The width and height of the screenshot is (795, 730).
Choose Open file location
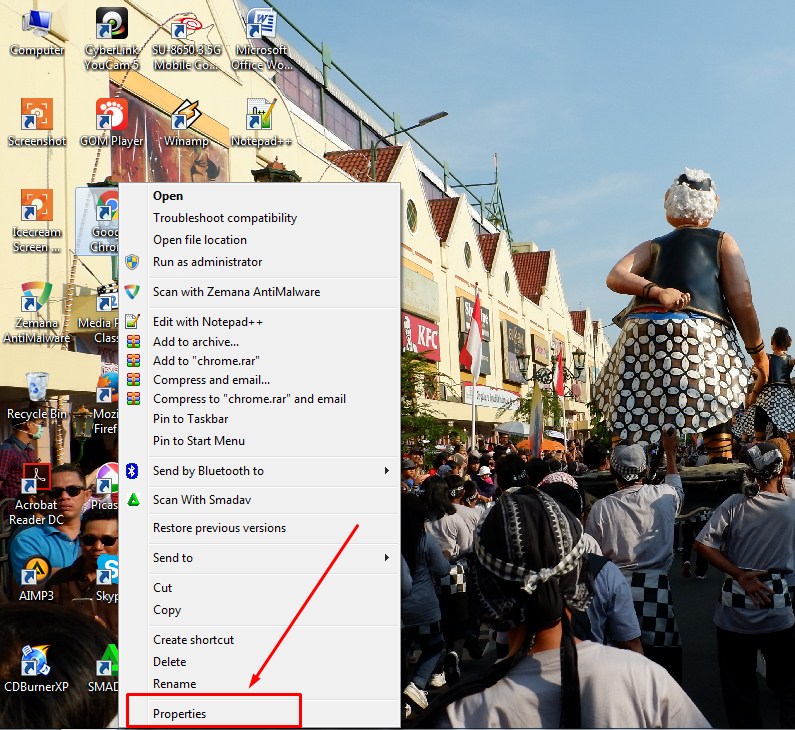point(259,240)
